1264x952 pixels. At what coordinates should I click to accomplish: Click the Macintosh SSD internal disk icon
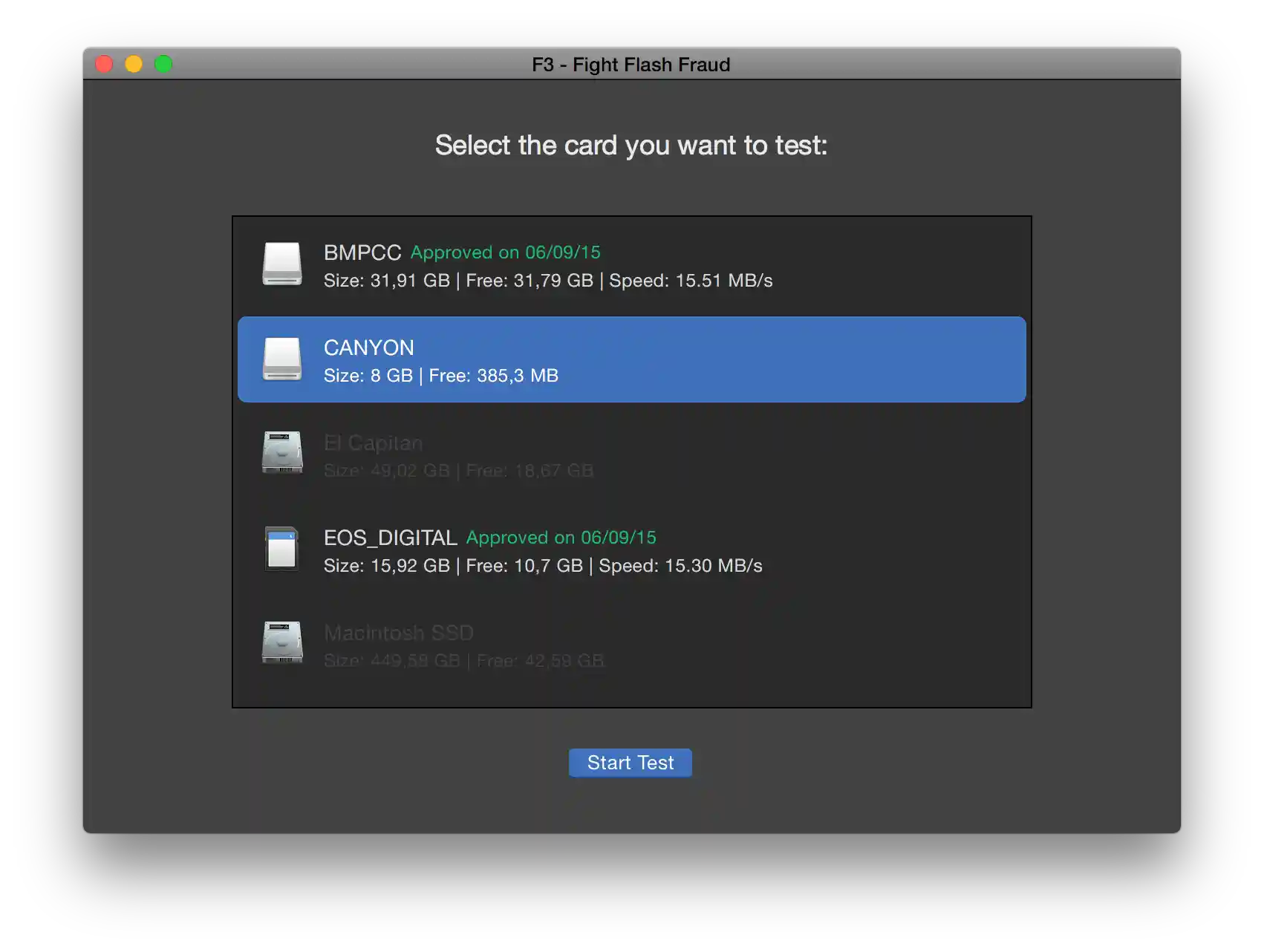pyautogui.click(x=282, y=643)
